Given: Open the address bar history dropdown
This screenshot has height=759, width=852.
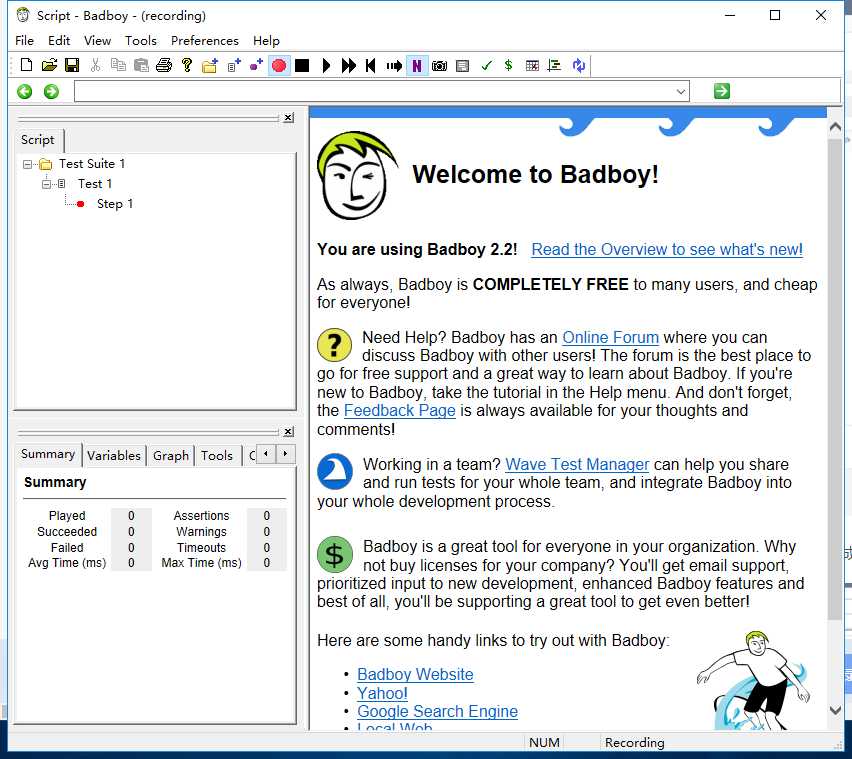Looking at the screenshot, I should [x=681, y=91].
